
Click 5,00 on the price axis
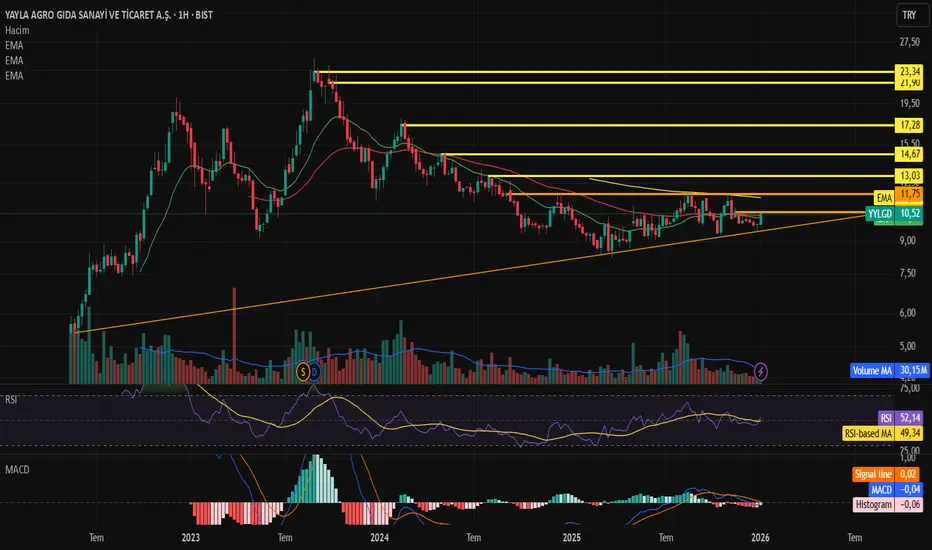point(907,346)
